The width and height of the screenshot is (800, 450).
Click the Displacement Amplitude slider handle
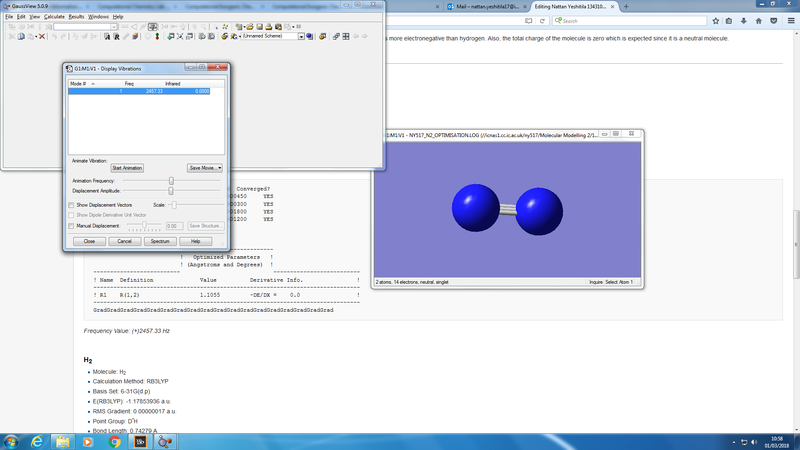(171, 190)
